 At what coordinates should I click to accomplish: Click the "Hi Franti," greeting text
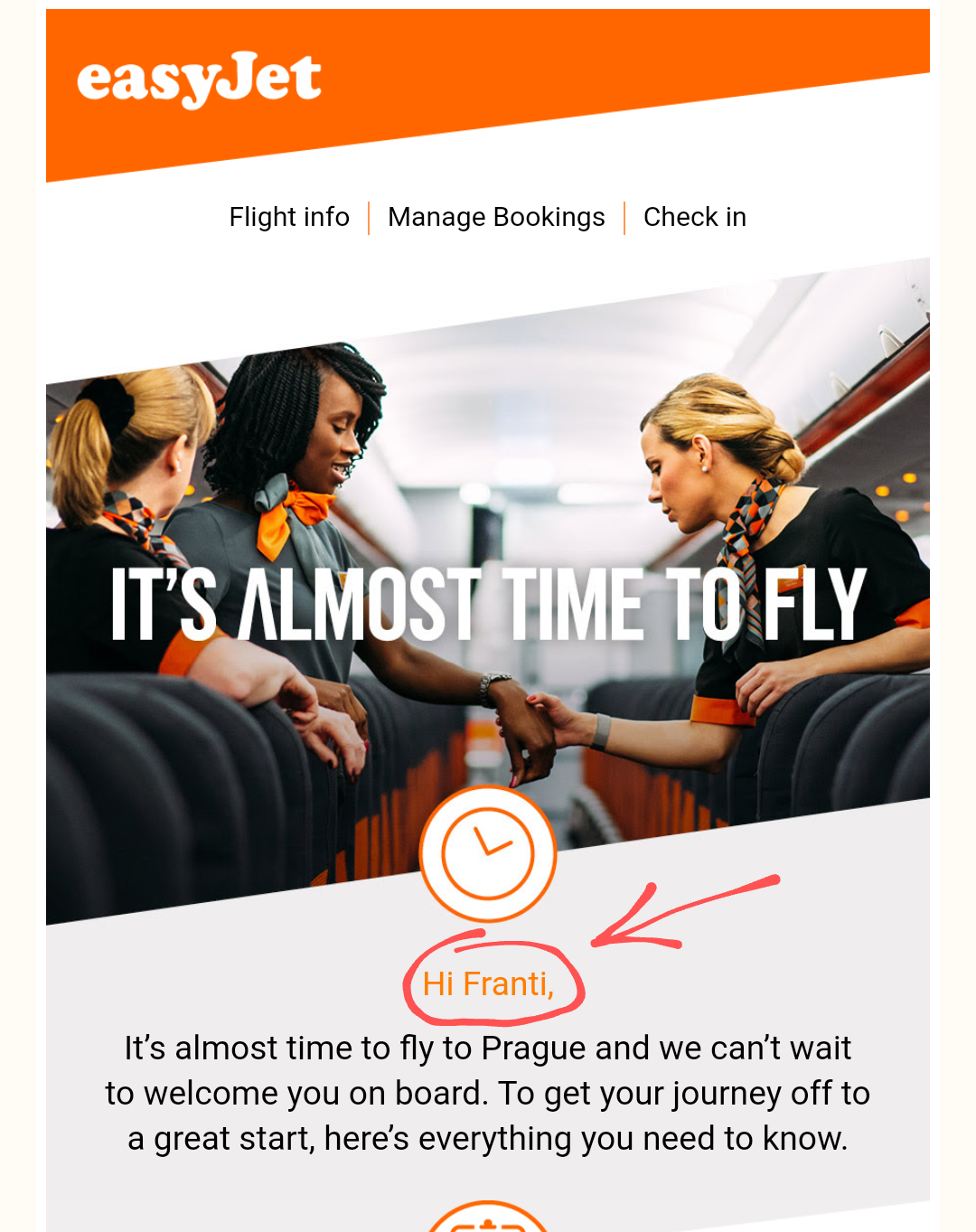pos(488,984)
